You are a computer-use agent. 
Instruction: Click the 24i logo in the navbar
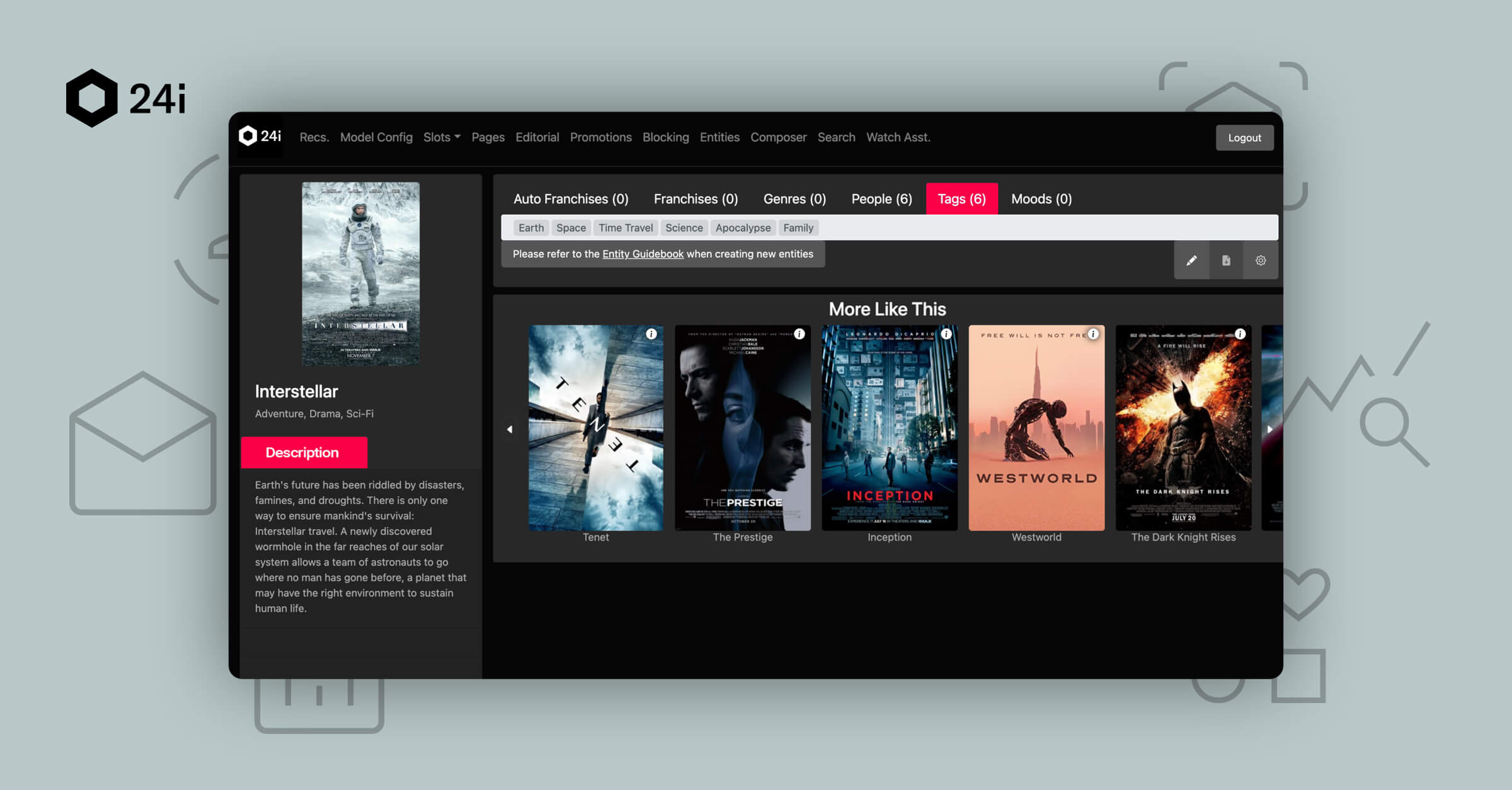260,136
